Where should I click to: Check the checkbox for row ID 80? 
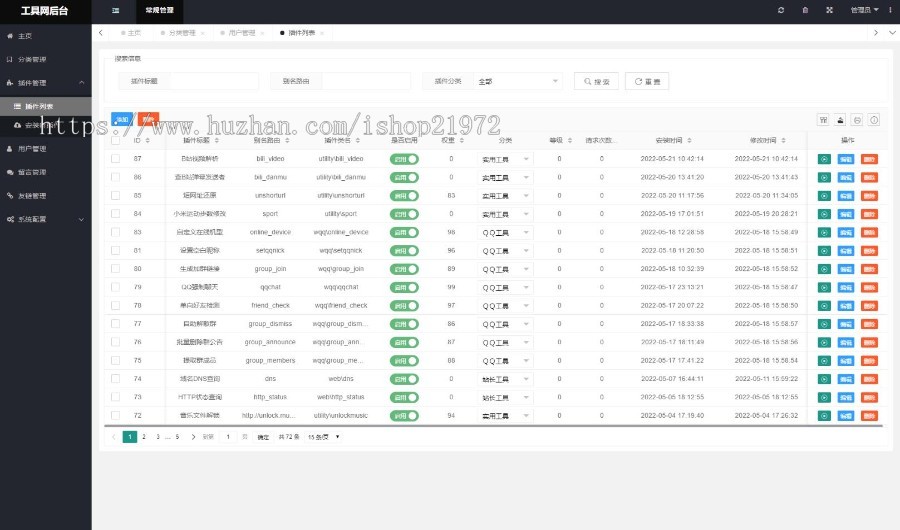click(115, 269)
